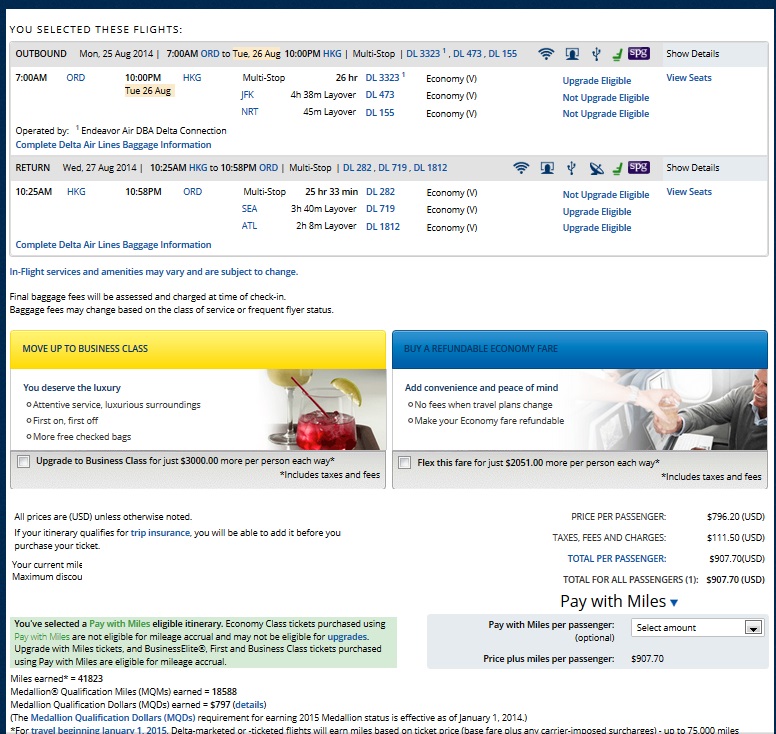
Task: Click satellite TV icon on return flight
Action: [596, 168]
